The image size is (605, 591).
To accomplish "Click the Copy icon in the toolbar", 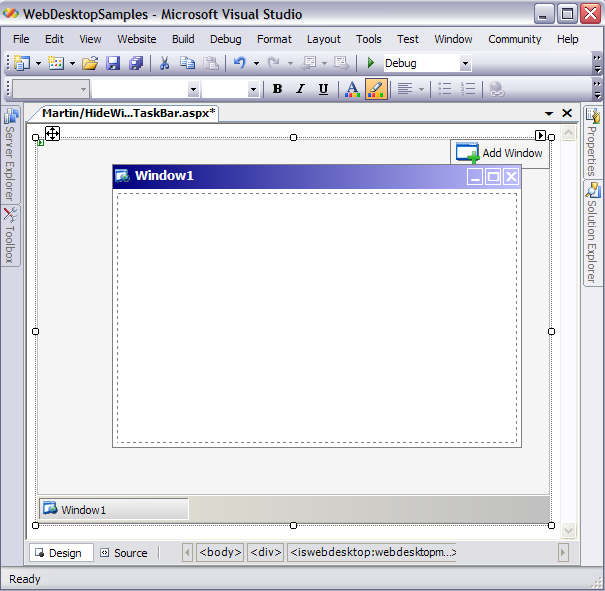I will click(x=187, y=63).
